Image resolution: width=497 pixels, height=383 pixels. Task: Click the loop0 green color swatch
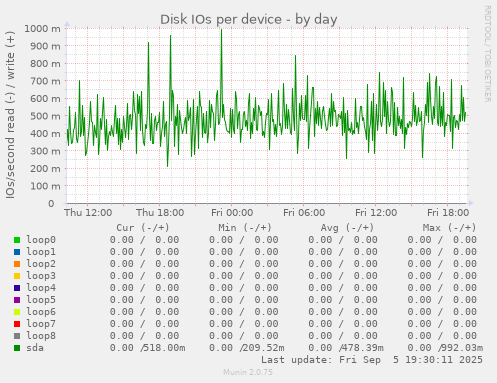click(x=17, y=240)
